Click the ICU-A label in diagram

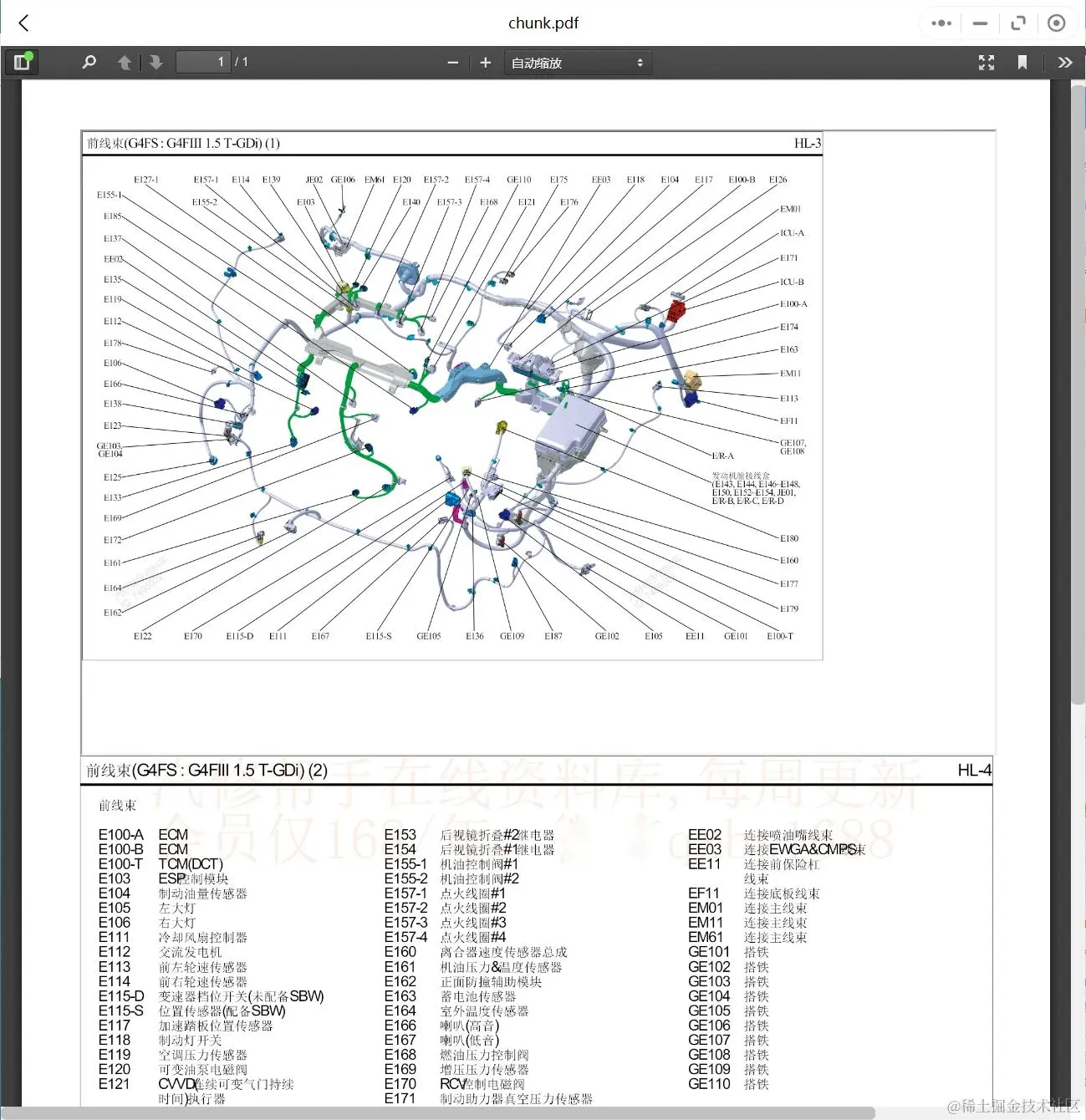[792, 233]
